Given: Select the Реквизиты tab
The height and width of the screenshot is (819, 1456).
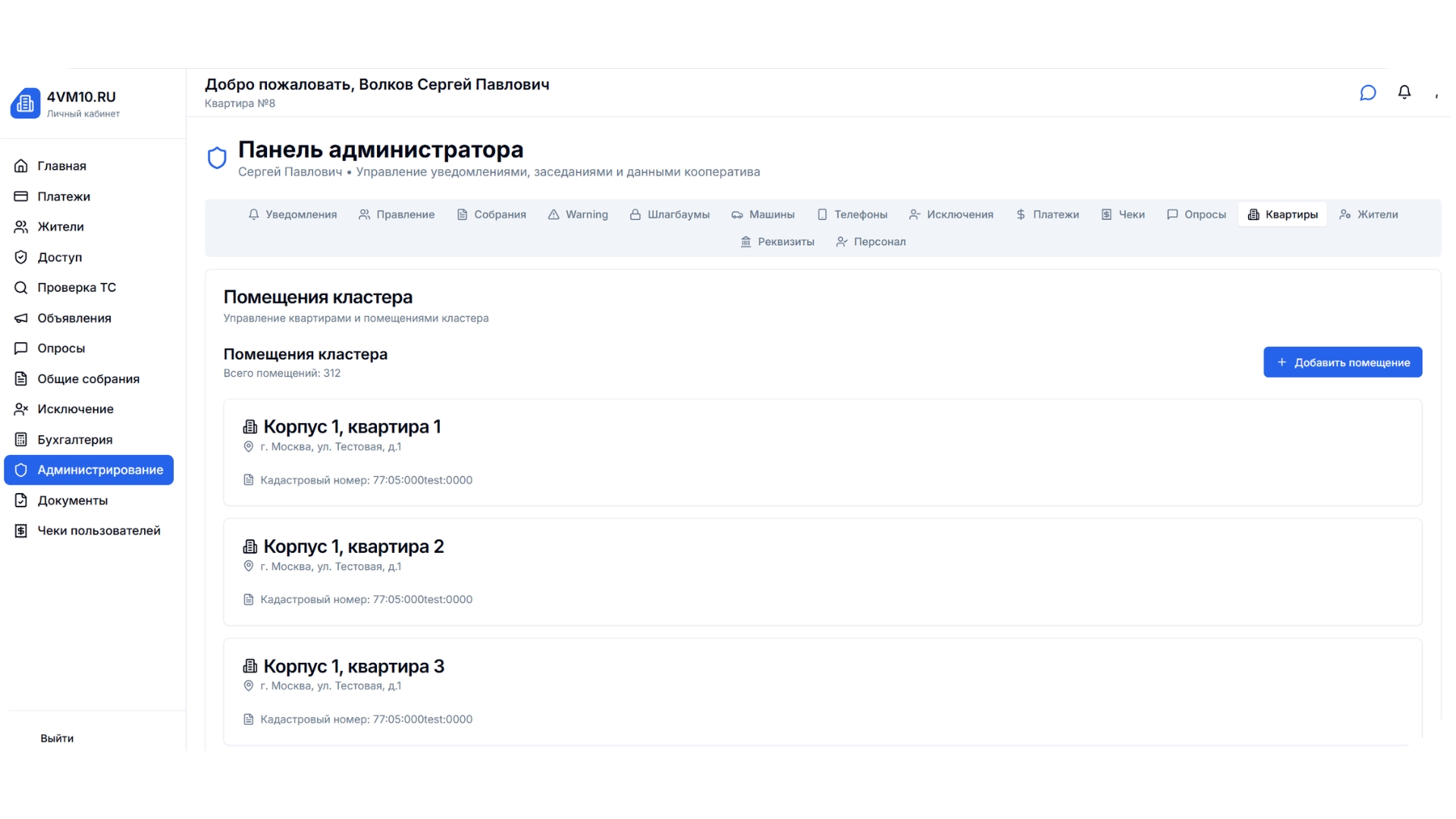Looking at the screenshot, I should [777, 241].
